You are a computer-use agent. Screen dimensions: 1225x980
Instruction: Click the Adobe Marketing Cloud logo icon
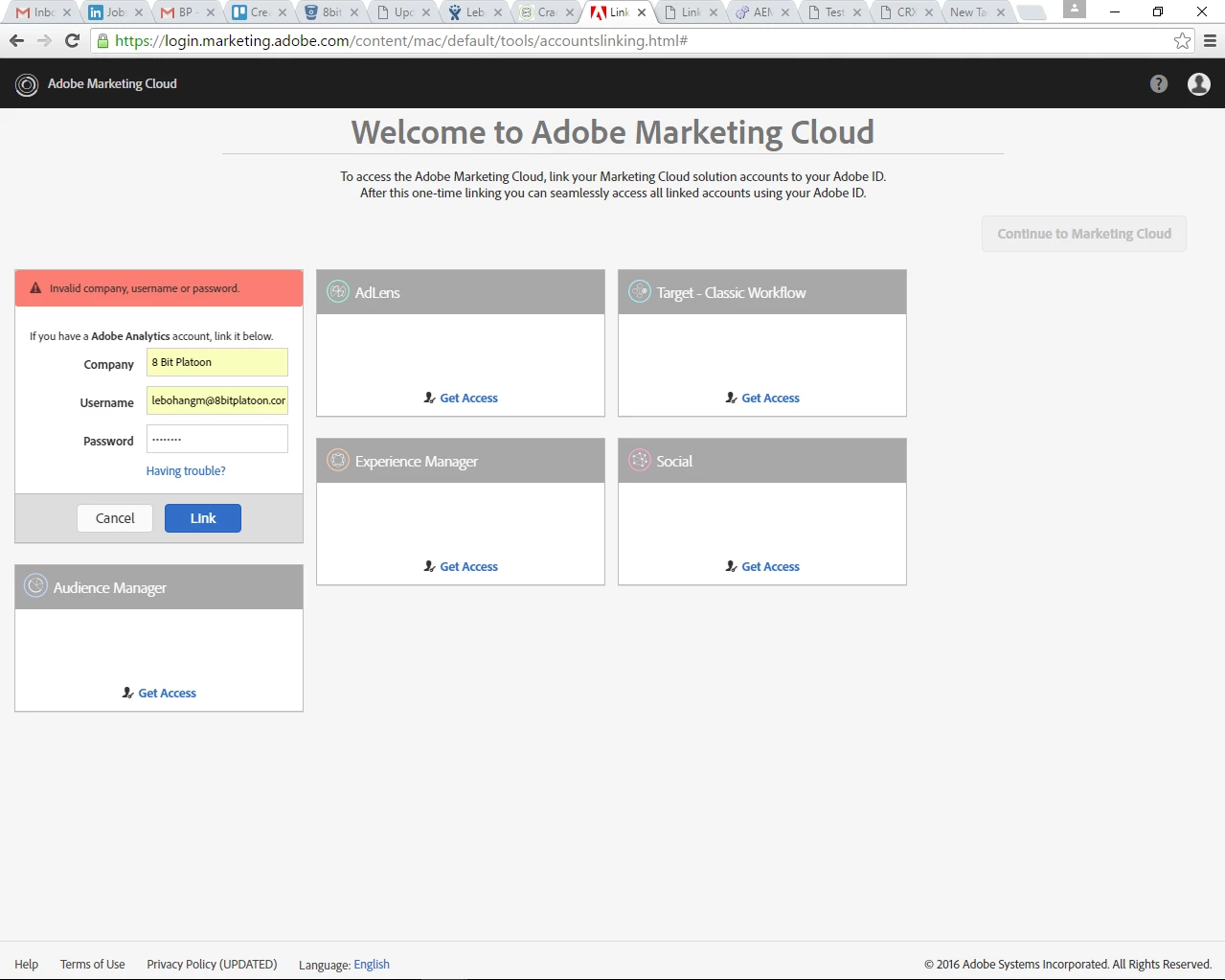tap(27, 84)
